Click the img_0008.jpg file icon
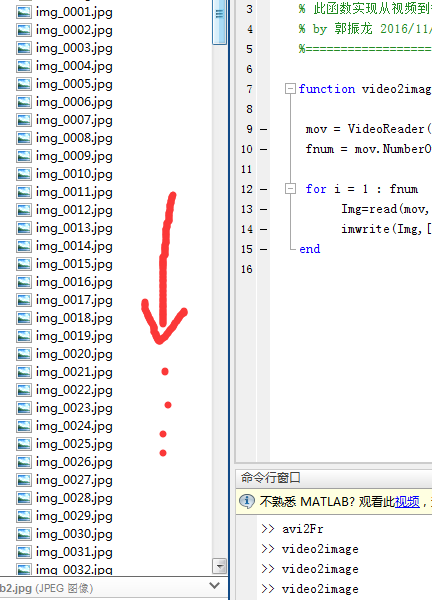Image resolution: width=432 pixels, height=600 pixels. 24,138
